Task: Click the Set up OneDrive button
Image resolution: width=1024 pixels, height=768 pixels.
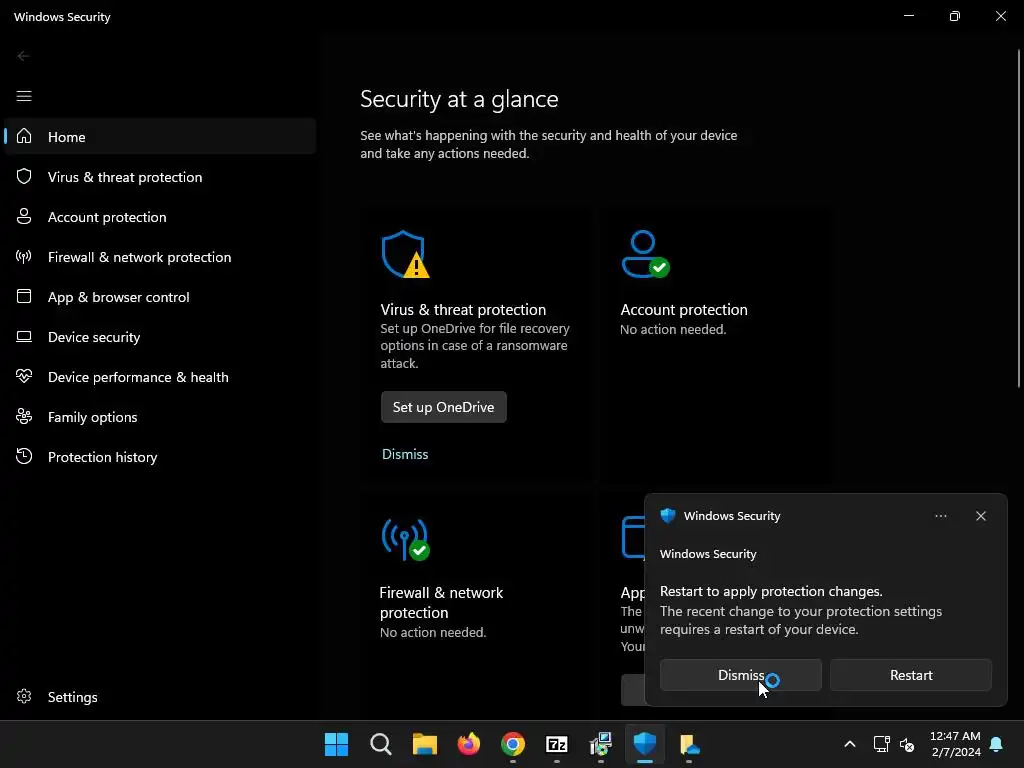Action: (x=443, y=407)
